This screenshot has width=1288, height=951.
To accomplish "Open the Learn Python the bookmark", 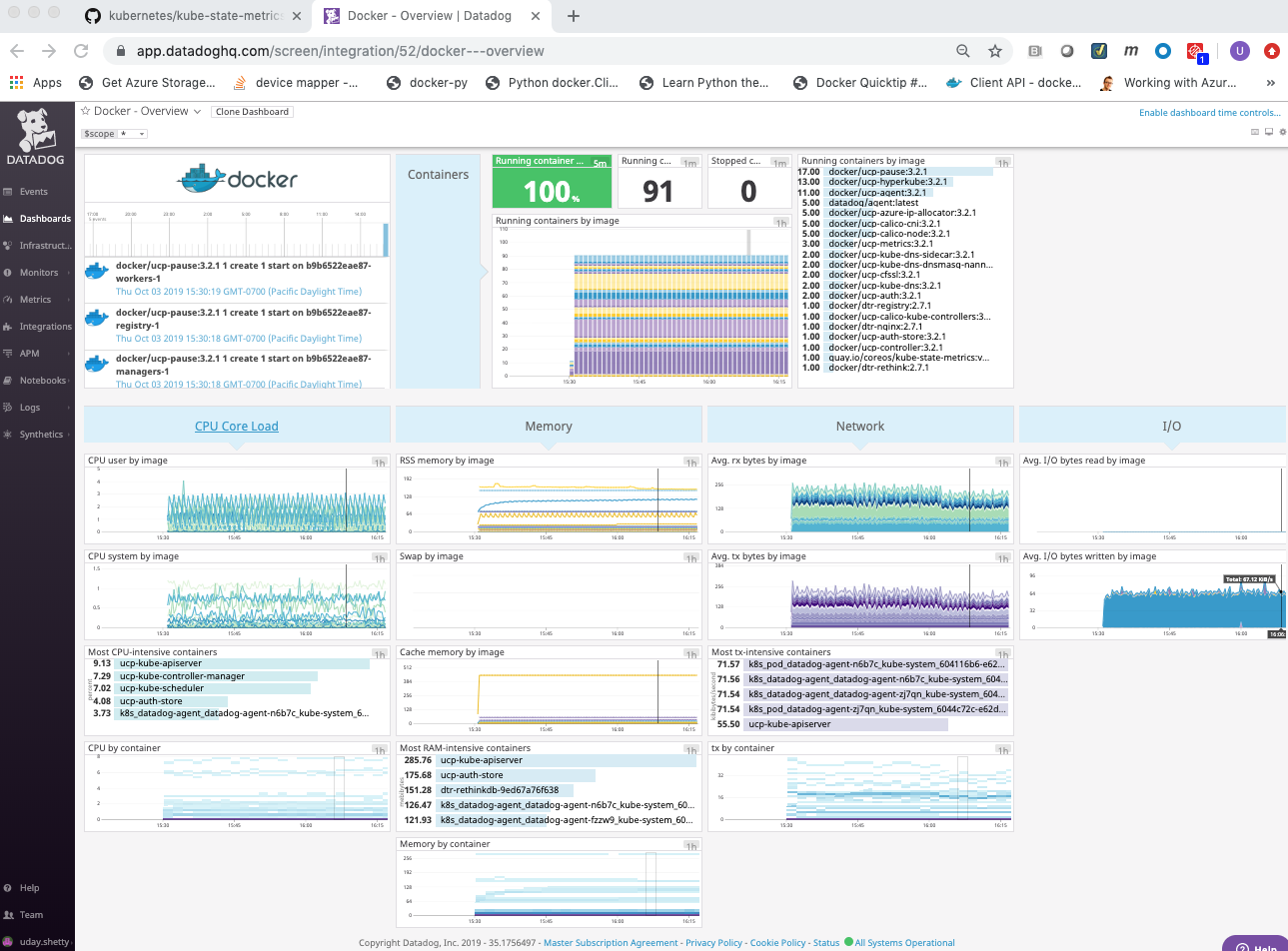I will 704,83.
